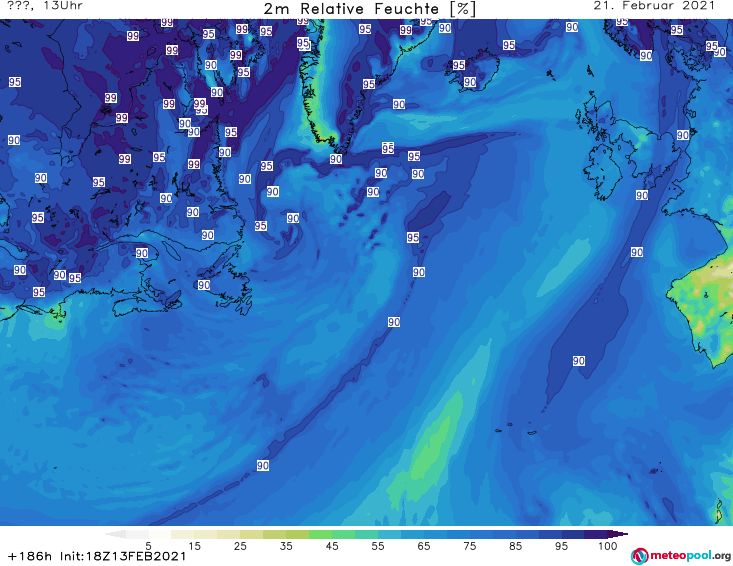This screenshot has width=733, height=566.
Task: Pick the dark purple arrow at legend end
Action: pyautogui.click(x=618, y=534)
